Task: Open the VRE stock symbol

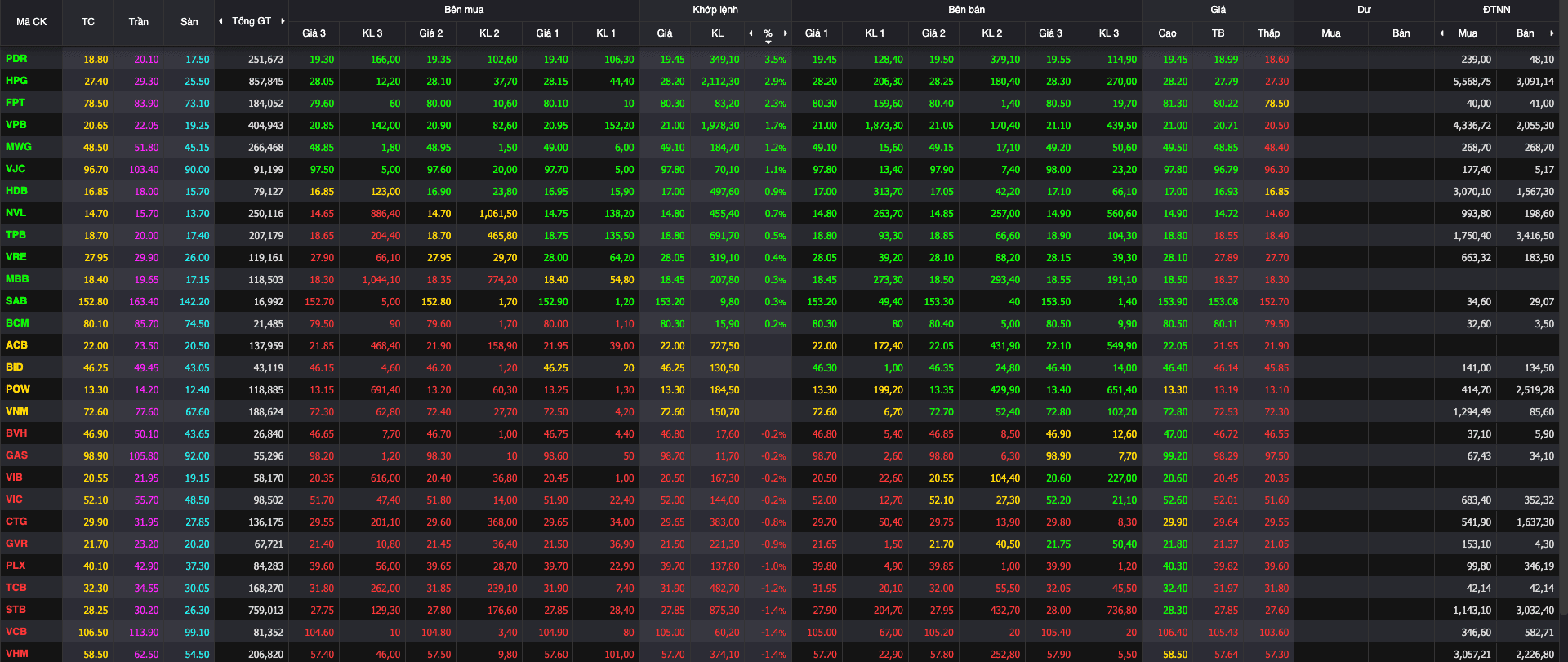Action: coord(16,257)
